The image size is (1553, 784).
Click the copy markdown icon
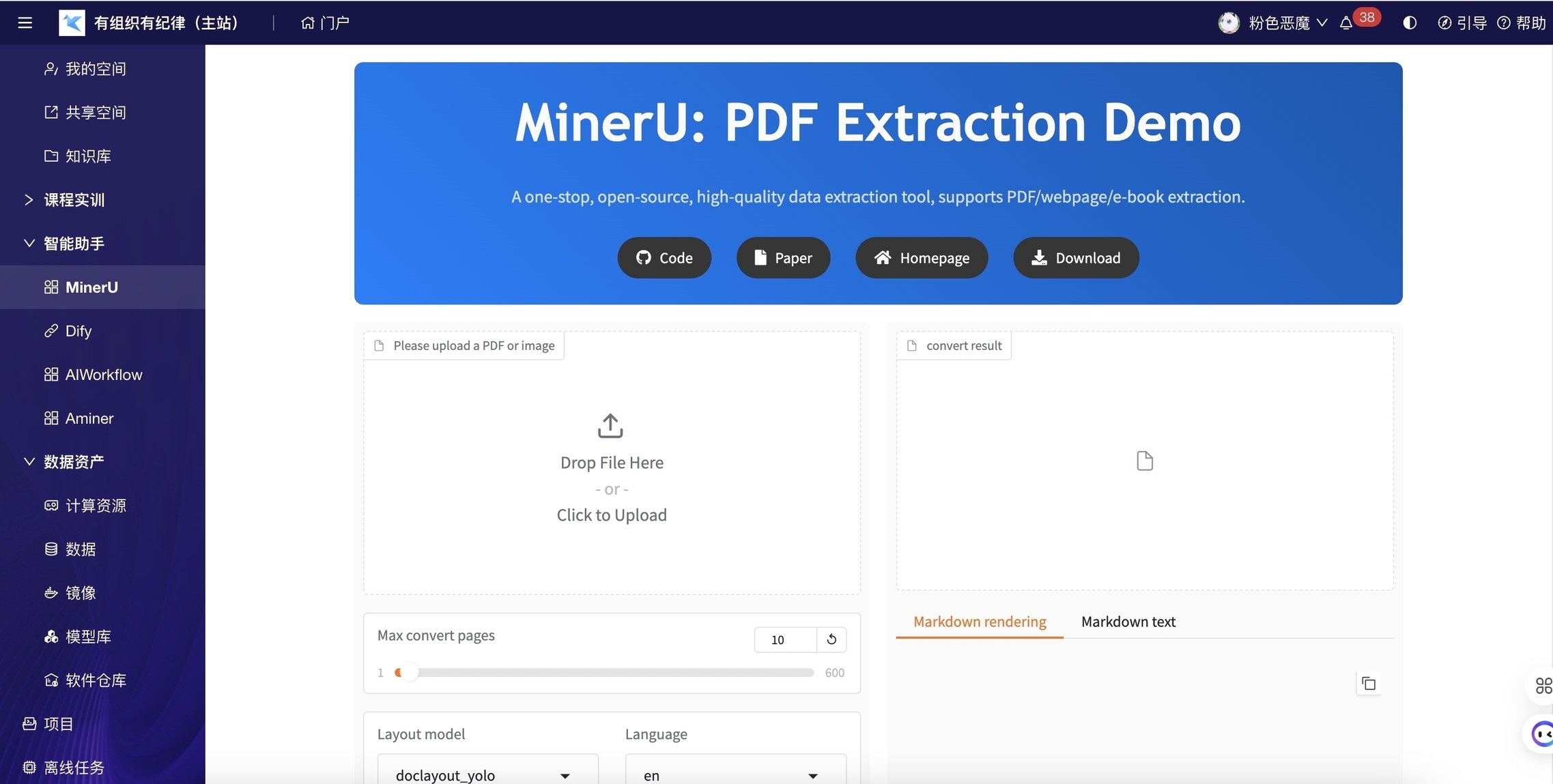1369,684
